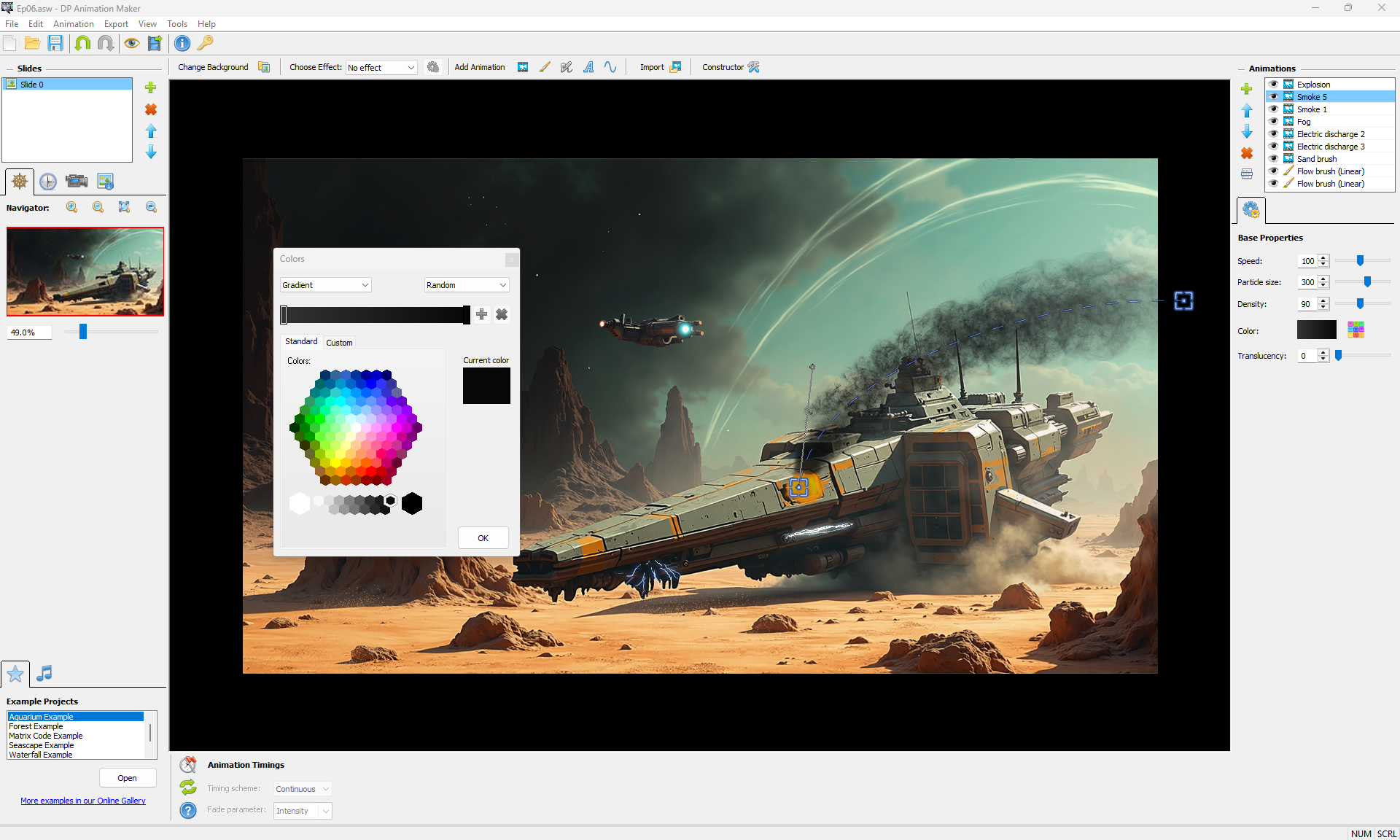The height and width of the screenshot is (840, 1400).
Task: Open the multicolor palette icon beside Color
Action: 1356,330
